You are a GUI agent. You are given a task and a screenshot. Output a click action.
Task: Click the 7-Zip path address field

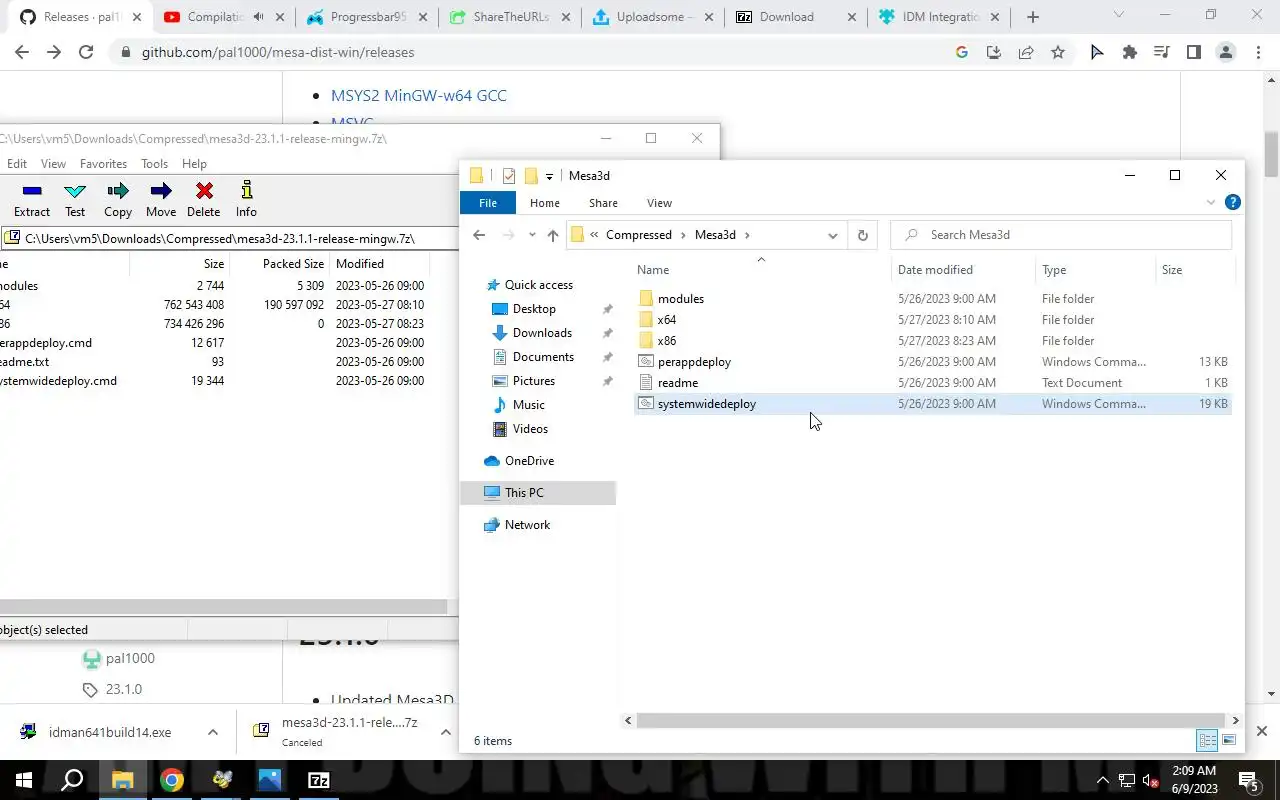click(228, 238)
